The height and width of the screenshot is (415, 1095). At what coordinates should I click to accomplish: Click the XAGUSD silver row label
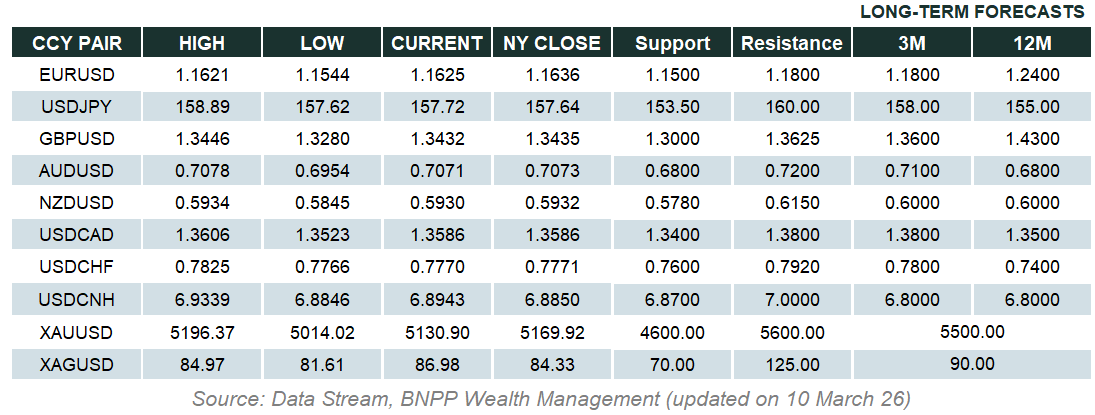pyautogui.click(x=77, y=364)
